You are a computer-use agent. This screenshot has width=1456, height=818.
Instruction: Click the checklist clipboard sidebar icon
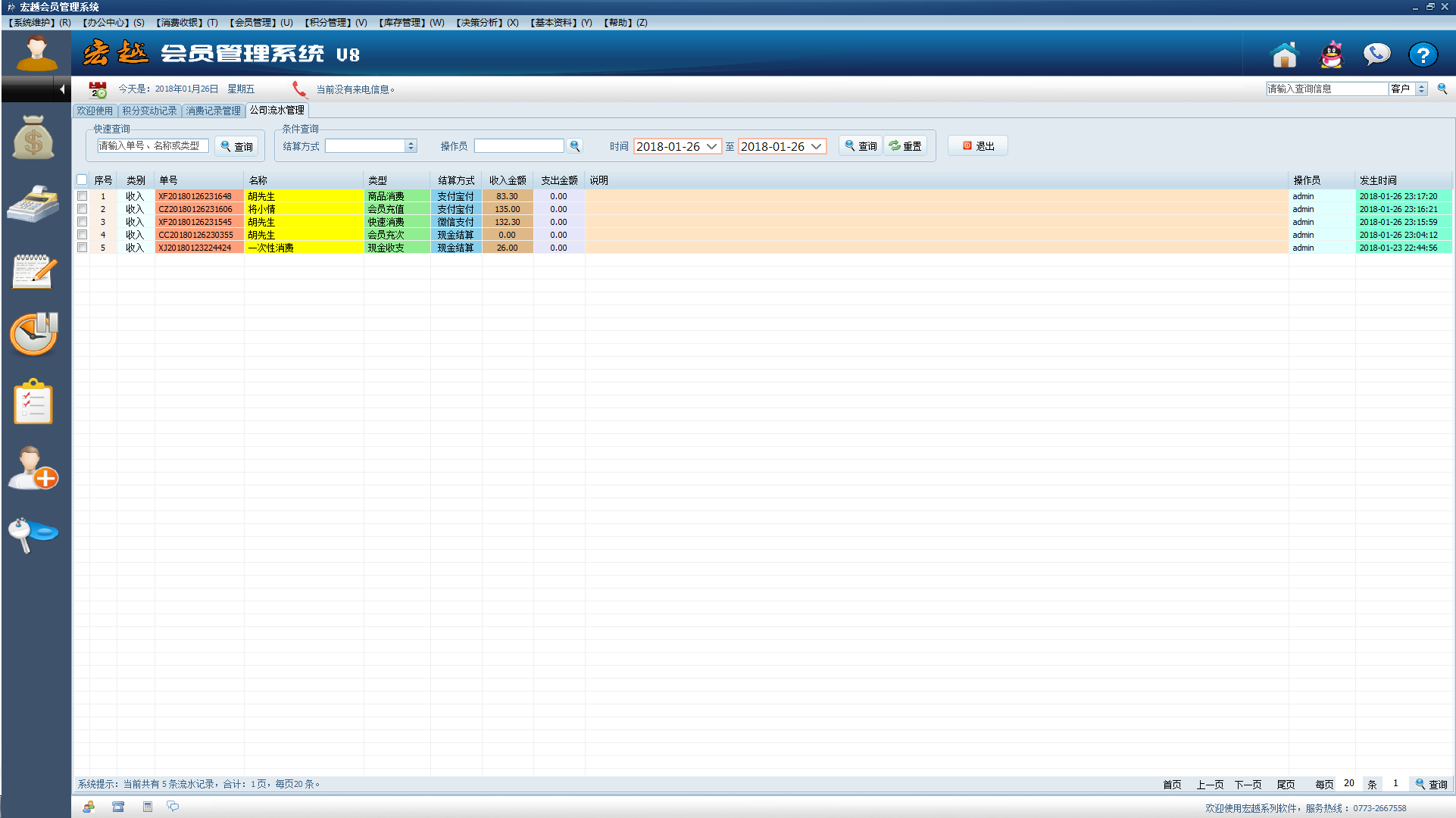pos(33,402)
